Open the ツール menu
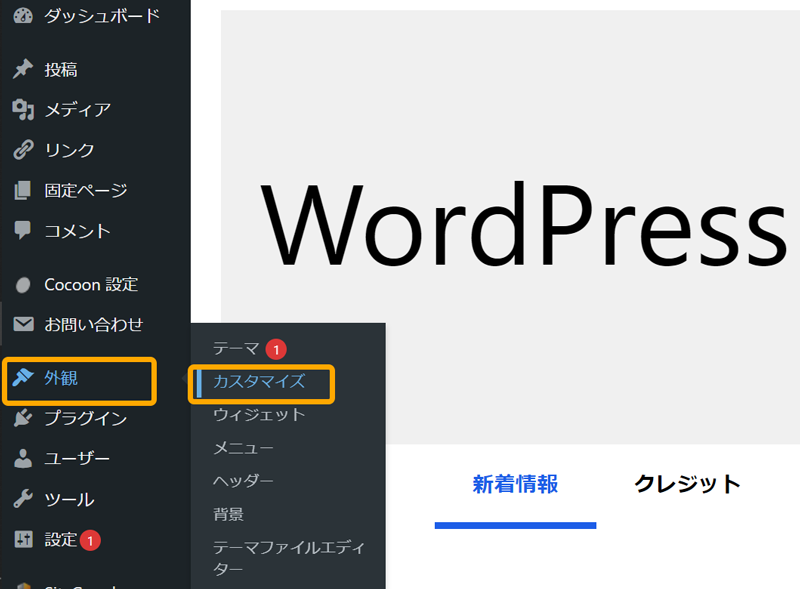This screenshot has height=589, width=800. coord(69,499)
